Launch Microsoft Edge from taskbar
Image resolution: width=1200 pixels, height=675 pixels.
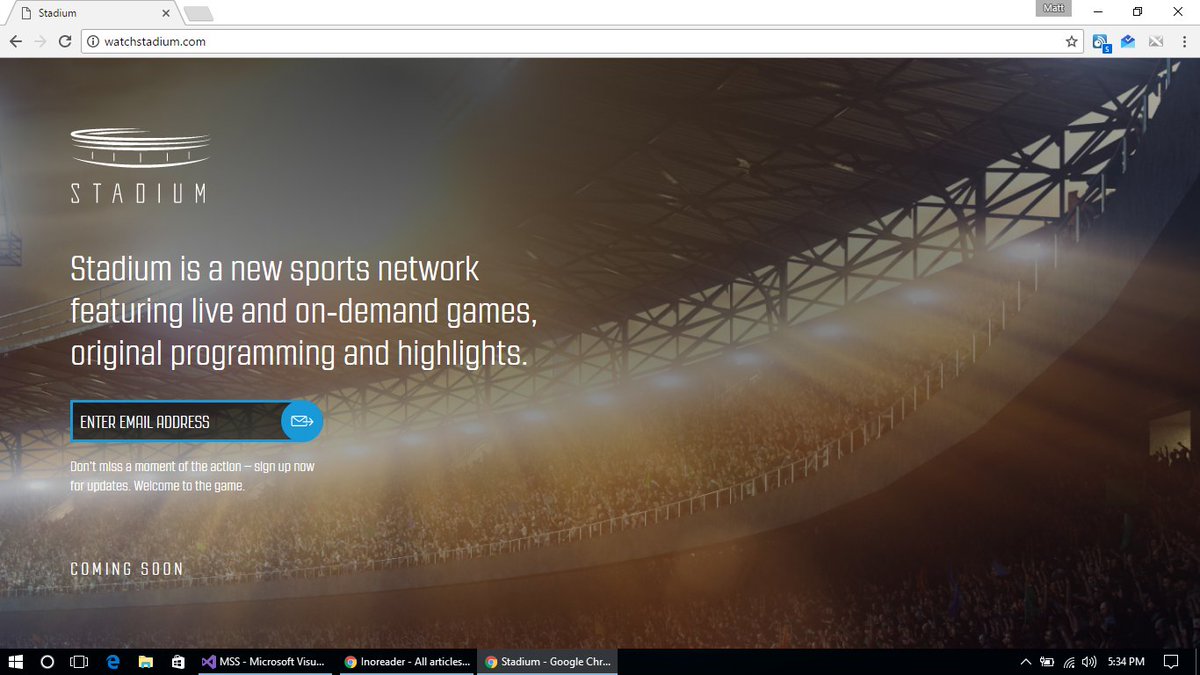coord(113,661)
